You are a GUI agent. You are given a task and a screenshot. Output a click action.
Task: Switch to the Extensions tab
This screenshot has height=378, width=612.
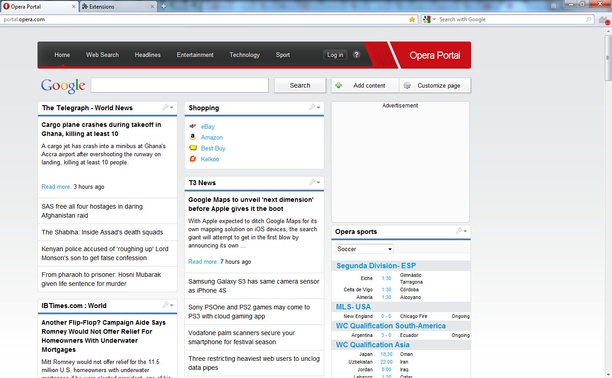[x=118, y=7]
